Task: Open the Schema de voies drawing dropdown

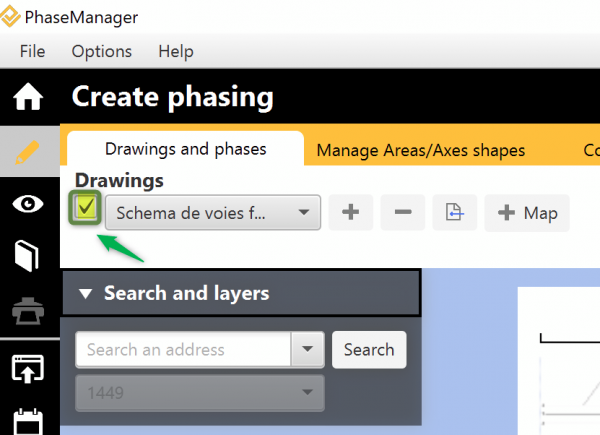Action: tap(212, 212)
